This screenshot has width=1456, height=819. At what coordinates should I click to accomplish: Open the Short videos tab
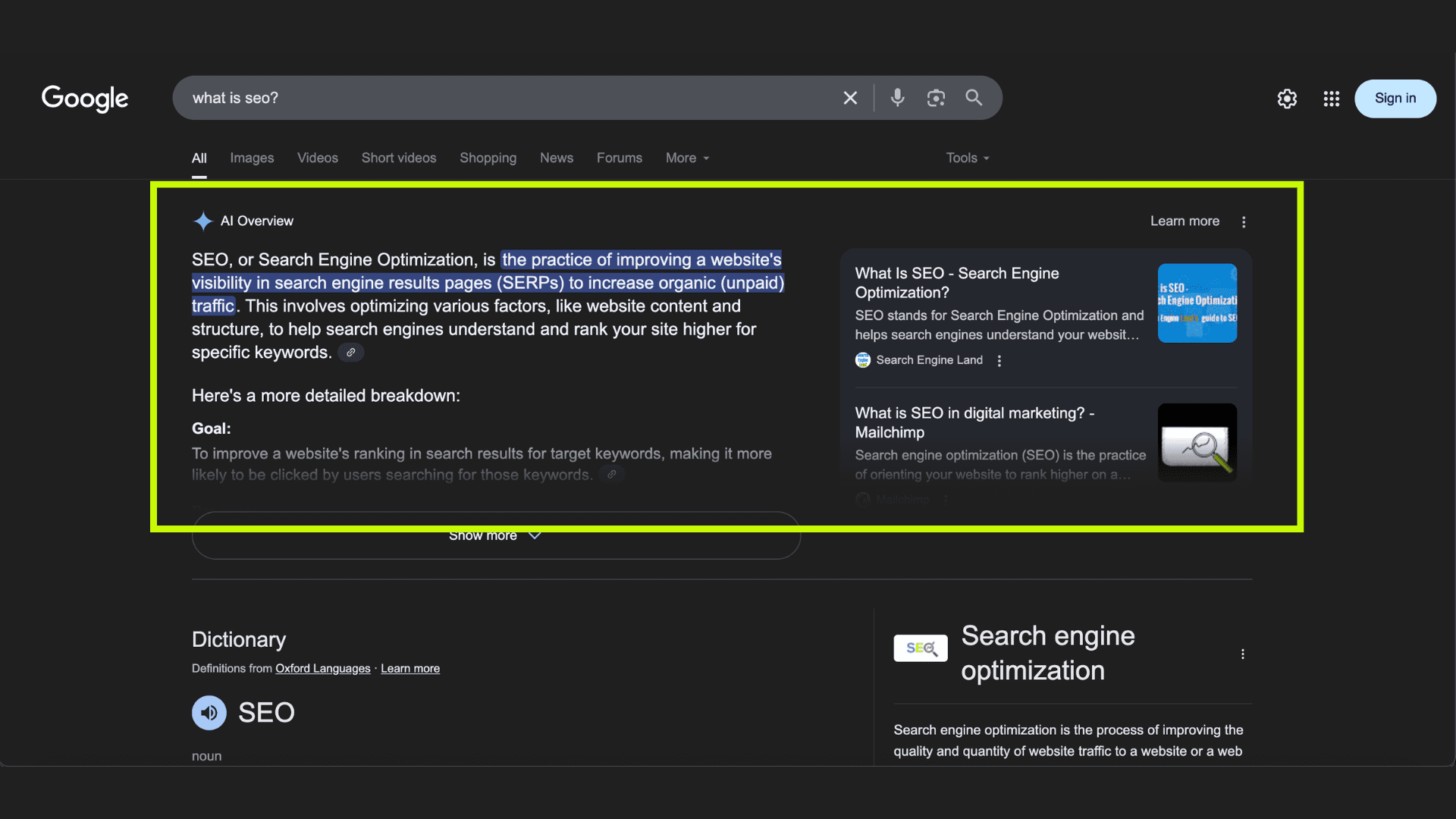399,158
